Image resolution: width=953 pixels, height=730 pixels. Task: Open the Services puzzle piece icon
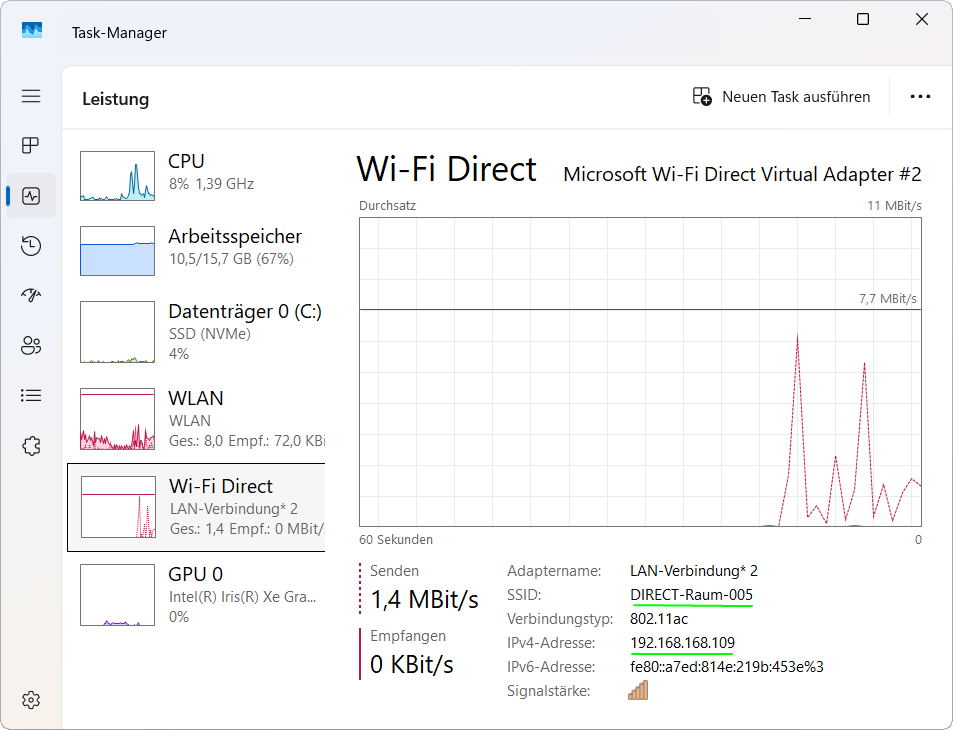click(31, 446)
